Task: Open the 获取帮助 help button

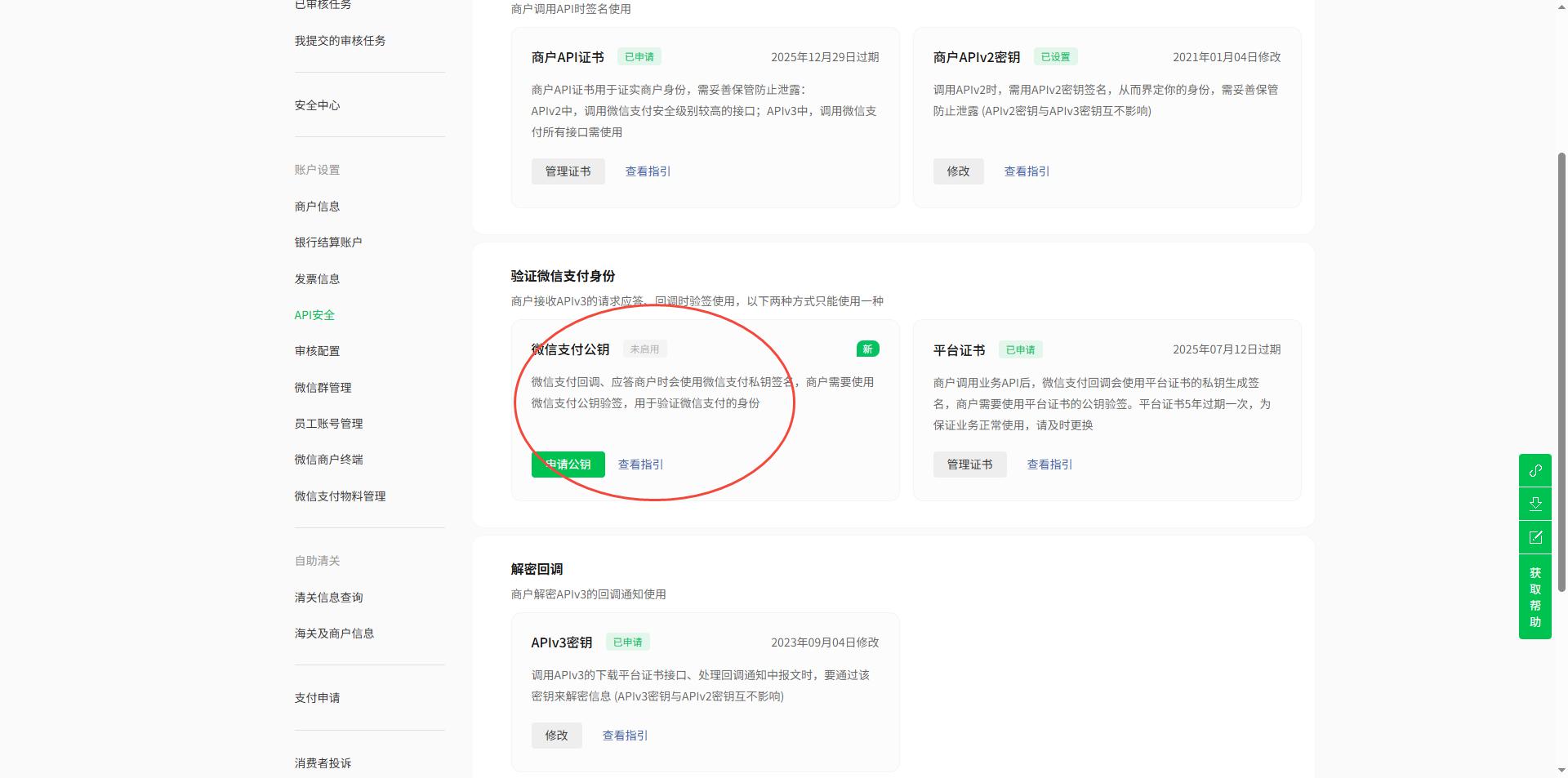Action: [1535, 597]
